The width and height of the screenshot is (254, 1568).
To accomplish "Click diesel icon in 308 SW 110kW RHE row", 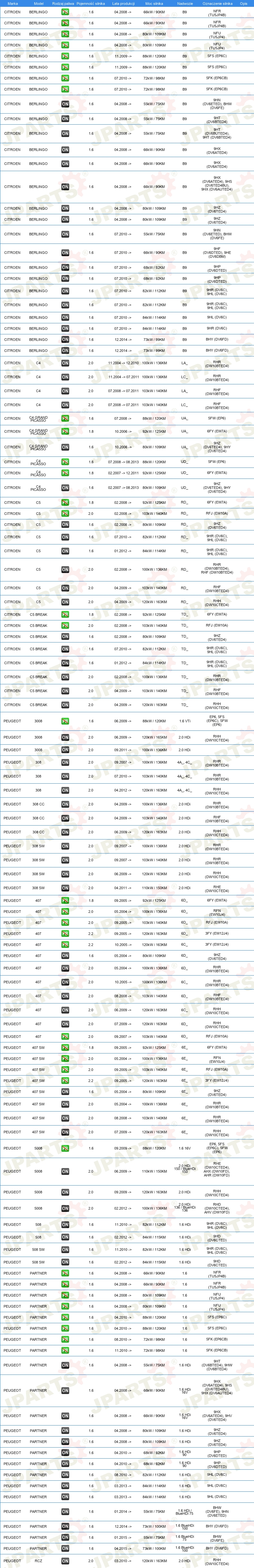I will coord(65,888).
